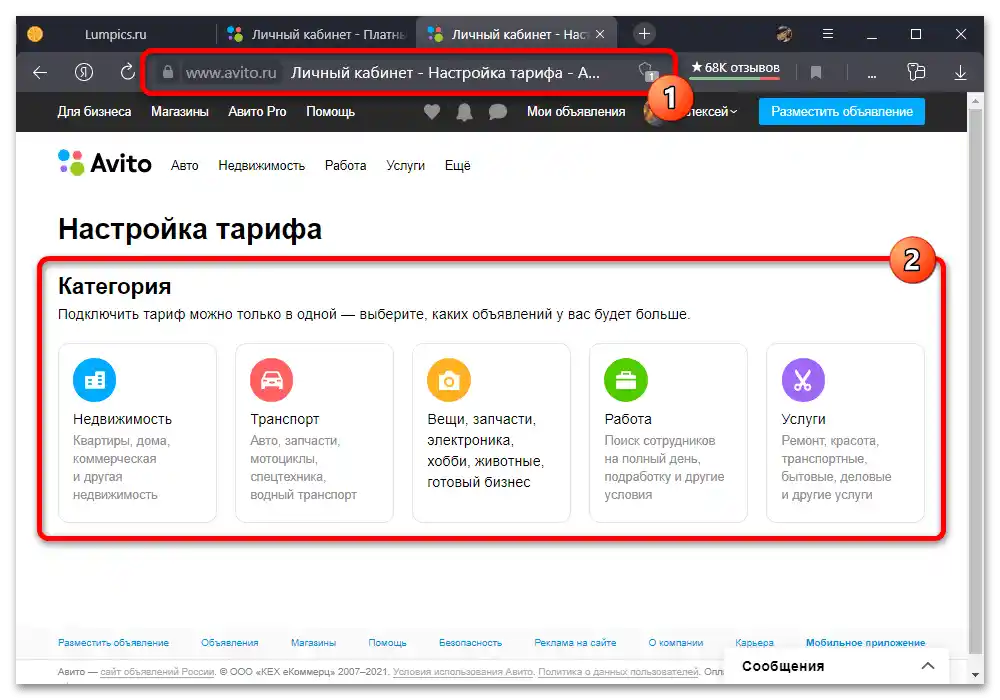The height and width of the screenshot is (700, 1000).
Task: Open сайт объявлений России footer link
Action: [x=157, y=671]
